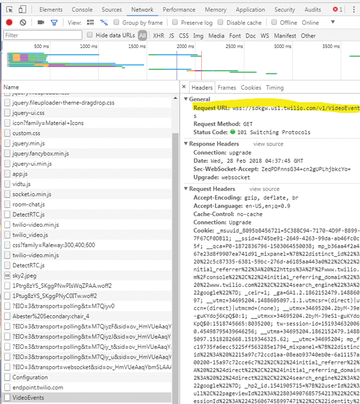This screenshot has height=404, width=360.
Task: Click the sky2.jpeg image file icon
Action: pyautogui.click(x=7, y=276)
